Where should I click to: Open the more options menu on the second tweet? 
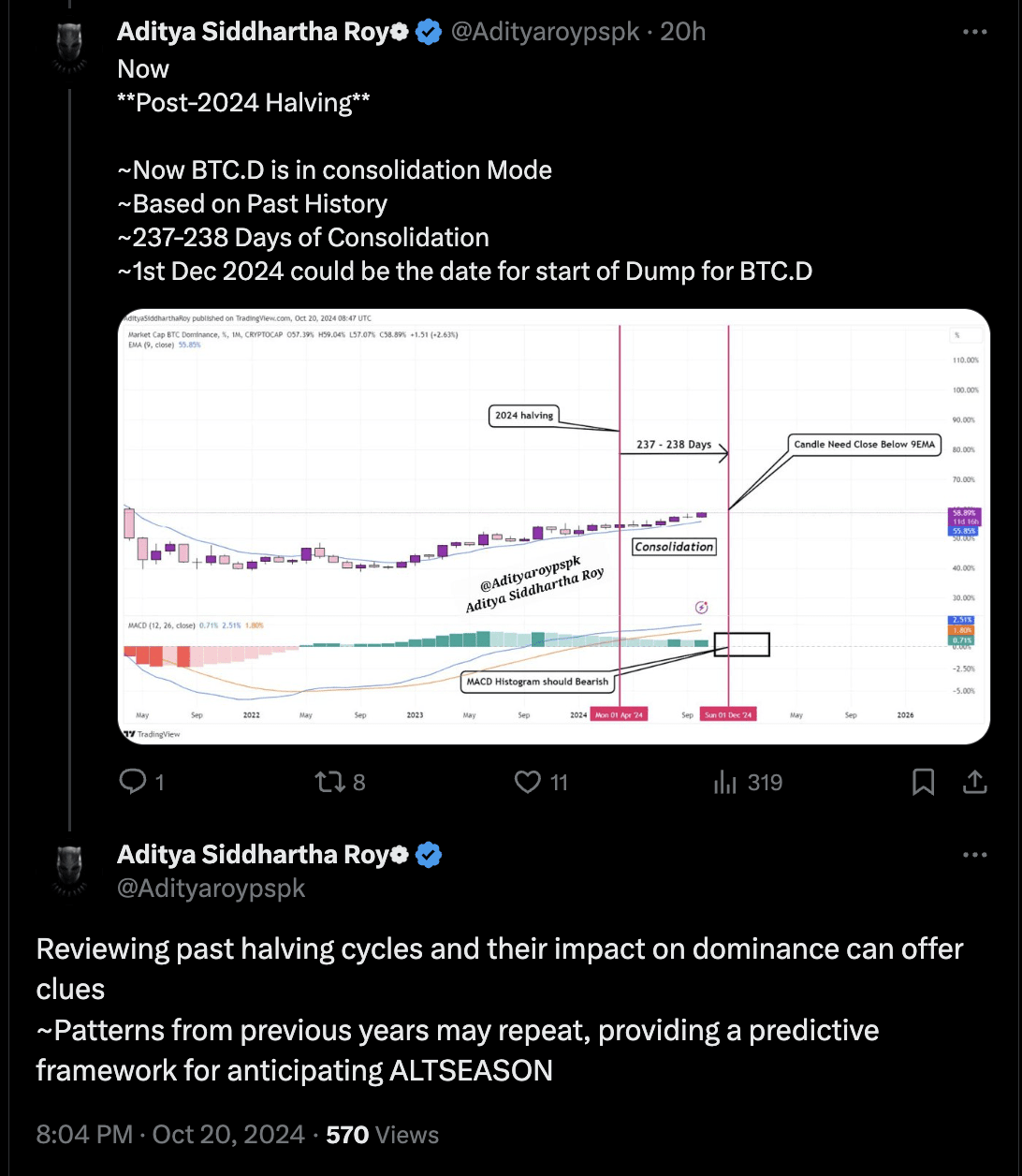click(x=974, y=854)
